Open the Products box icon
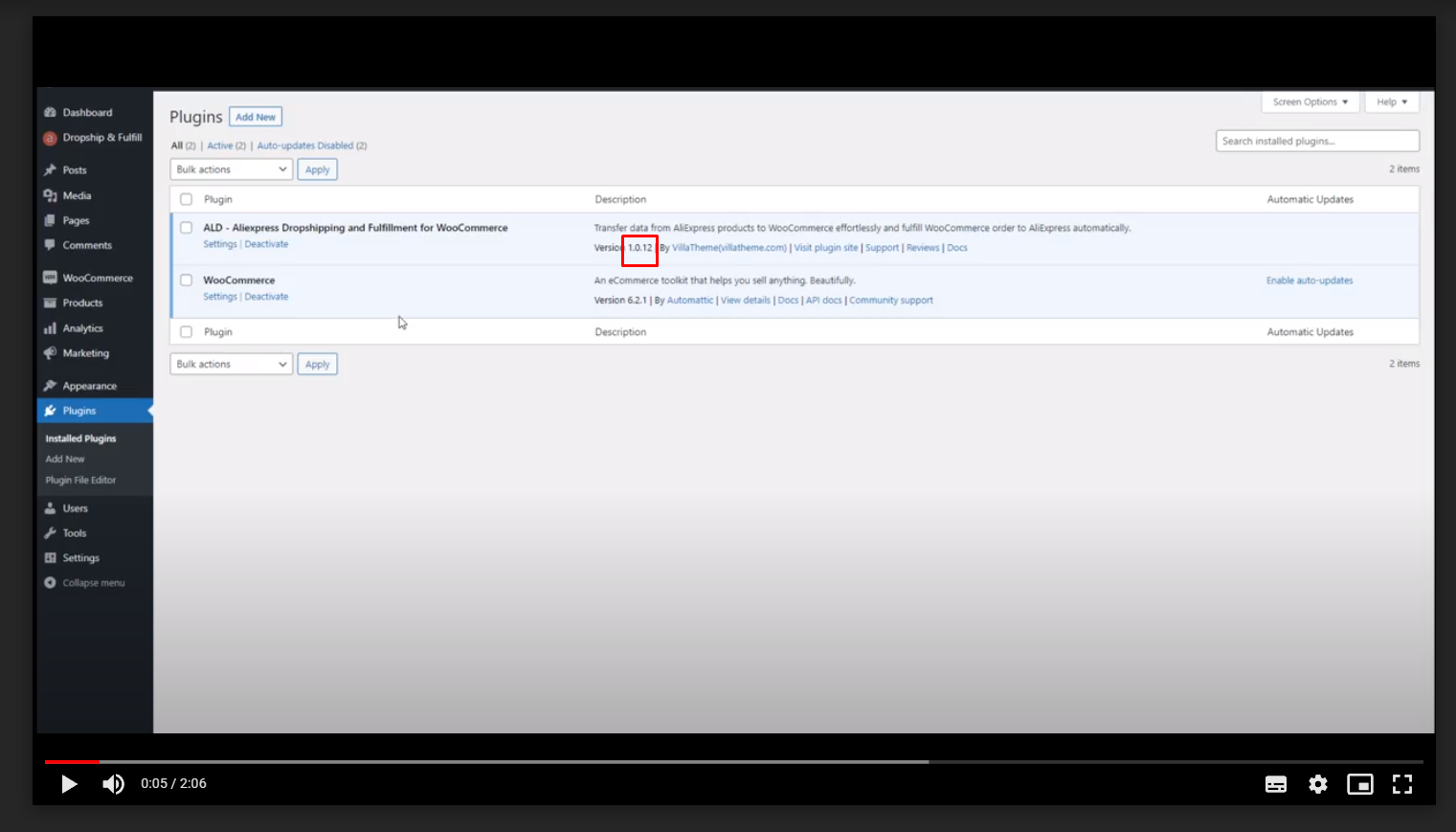This screenshot has height=832, width=1456. [x=50, y=303]
